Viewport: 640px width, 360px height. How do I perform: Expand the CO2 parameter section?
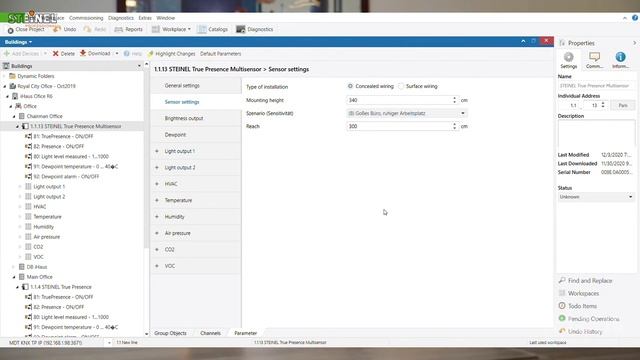(x=157, y=249)
